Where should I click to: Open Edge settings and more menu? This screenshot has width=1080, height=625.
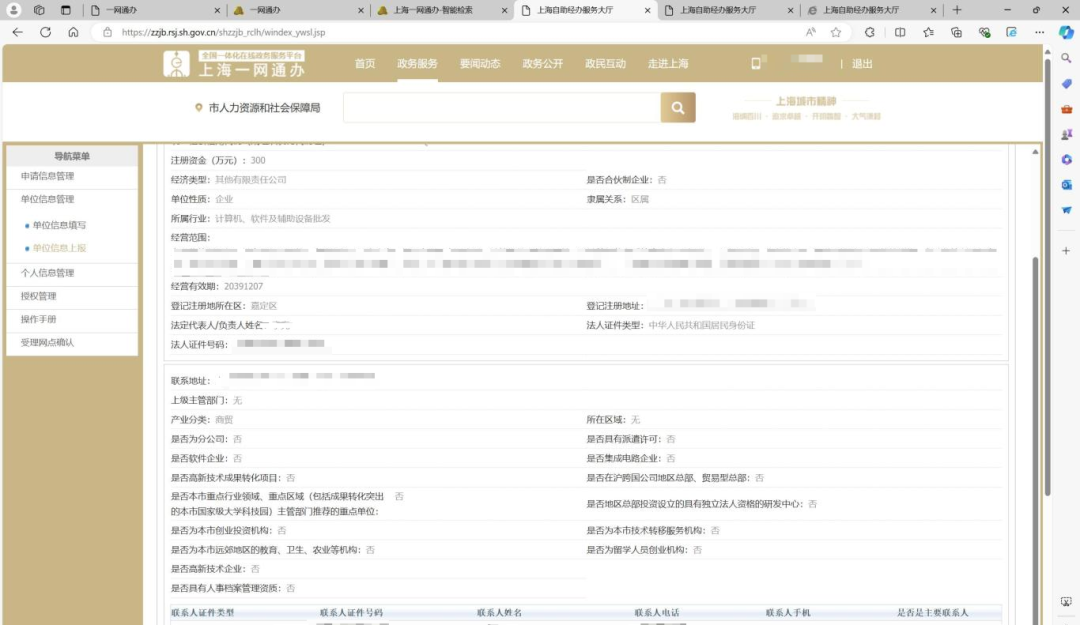coord(1038,32)
